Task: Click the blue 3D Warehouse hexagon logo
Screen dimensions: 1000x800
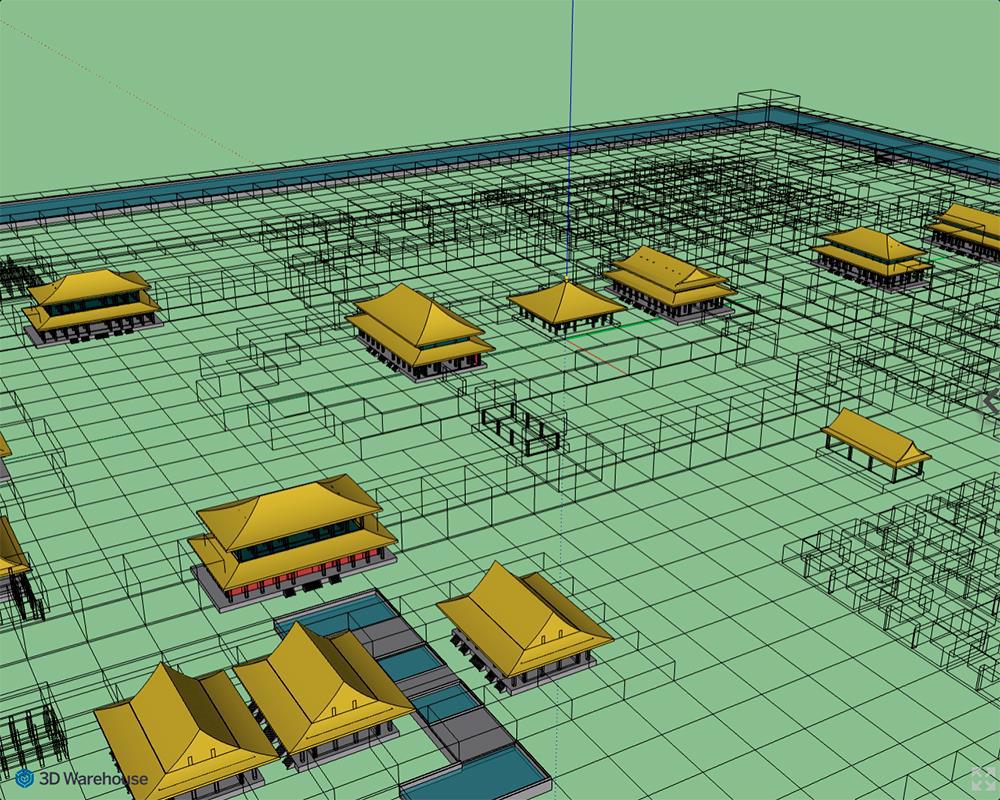Action: coord(25,778)
